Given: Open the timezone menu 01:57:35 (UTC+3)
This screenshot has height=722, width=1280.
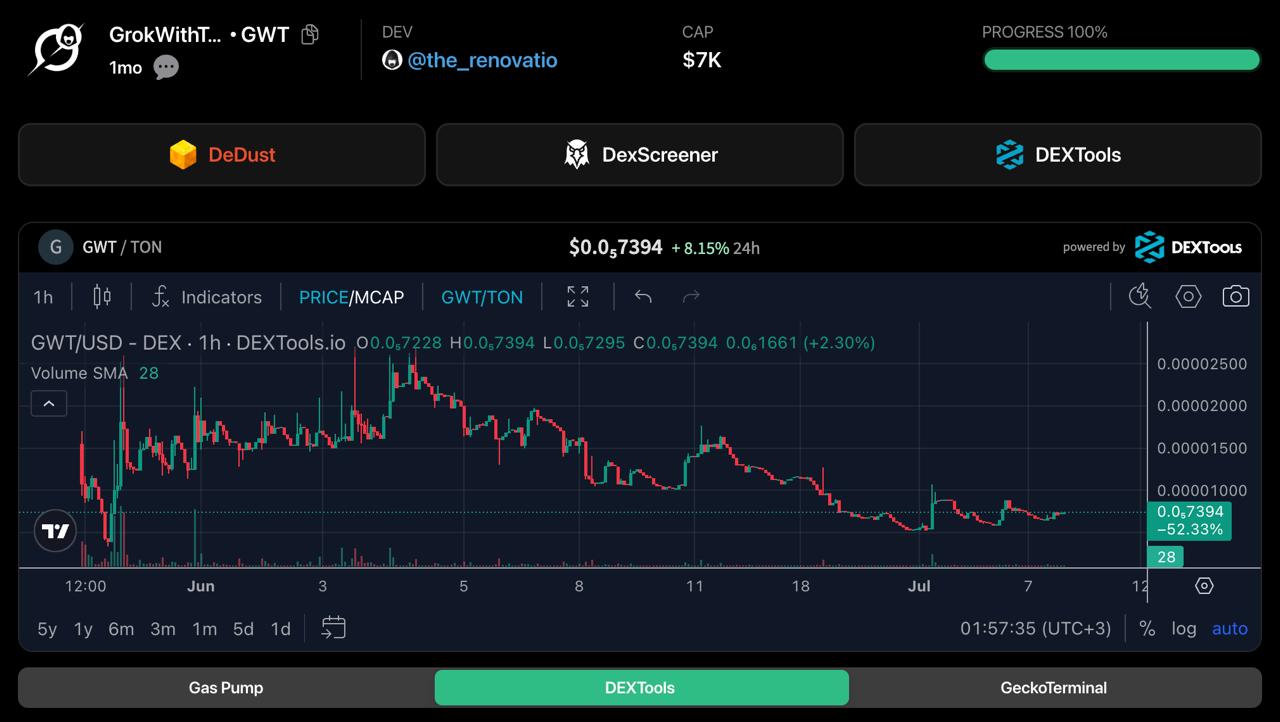Looking at the screenshot, I should coord(1035,629).
